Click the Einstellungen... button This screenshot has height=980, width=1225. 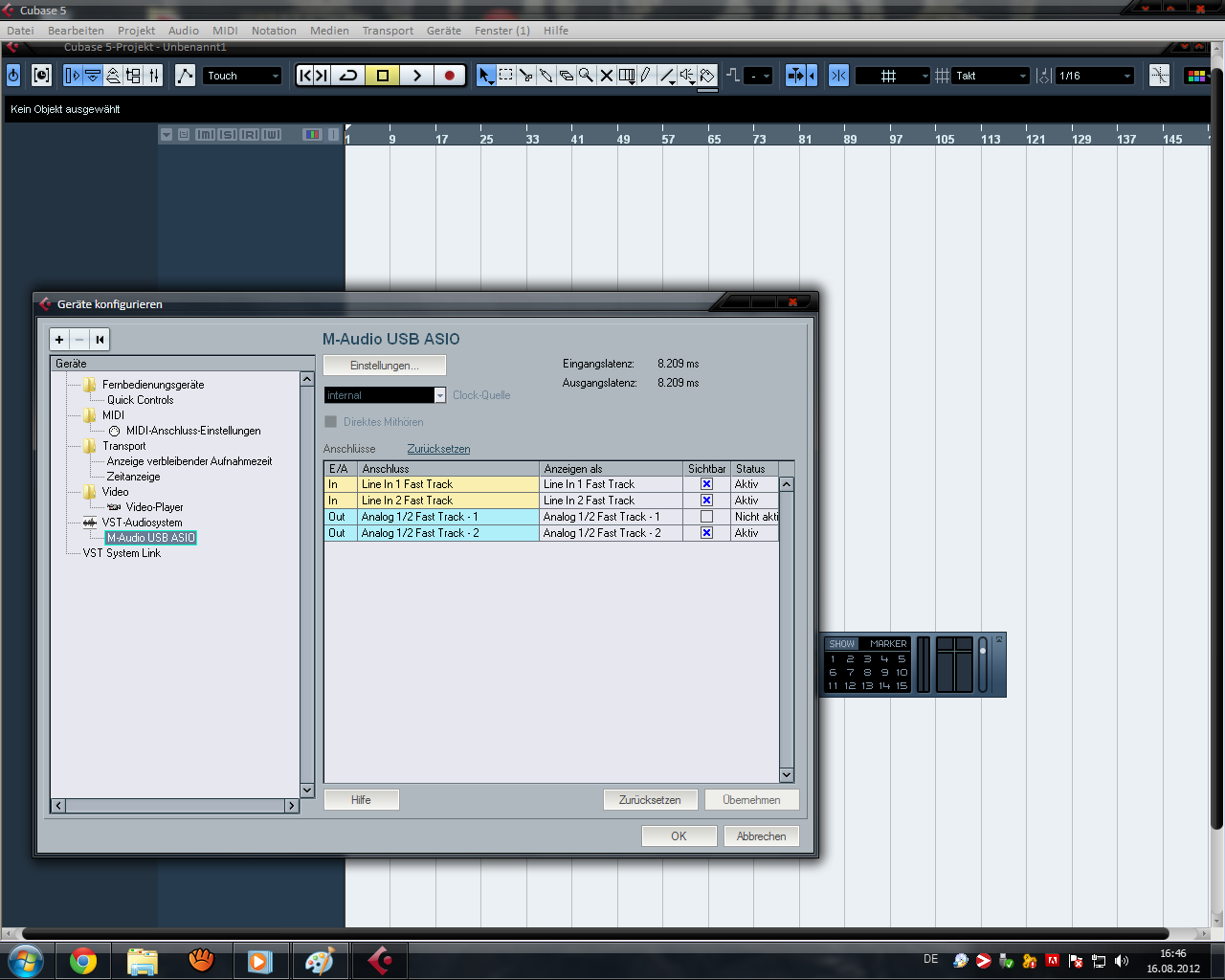[x=385, y=366]
